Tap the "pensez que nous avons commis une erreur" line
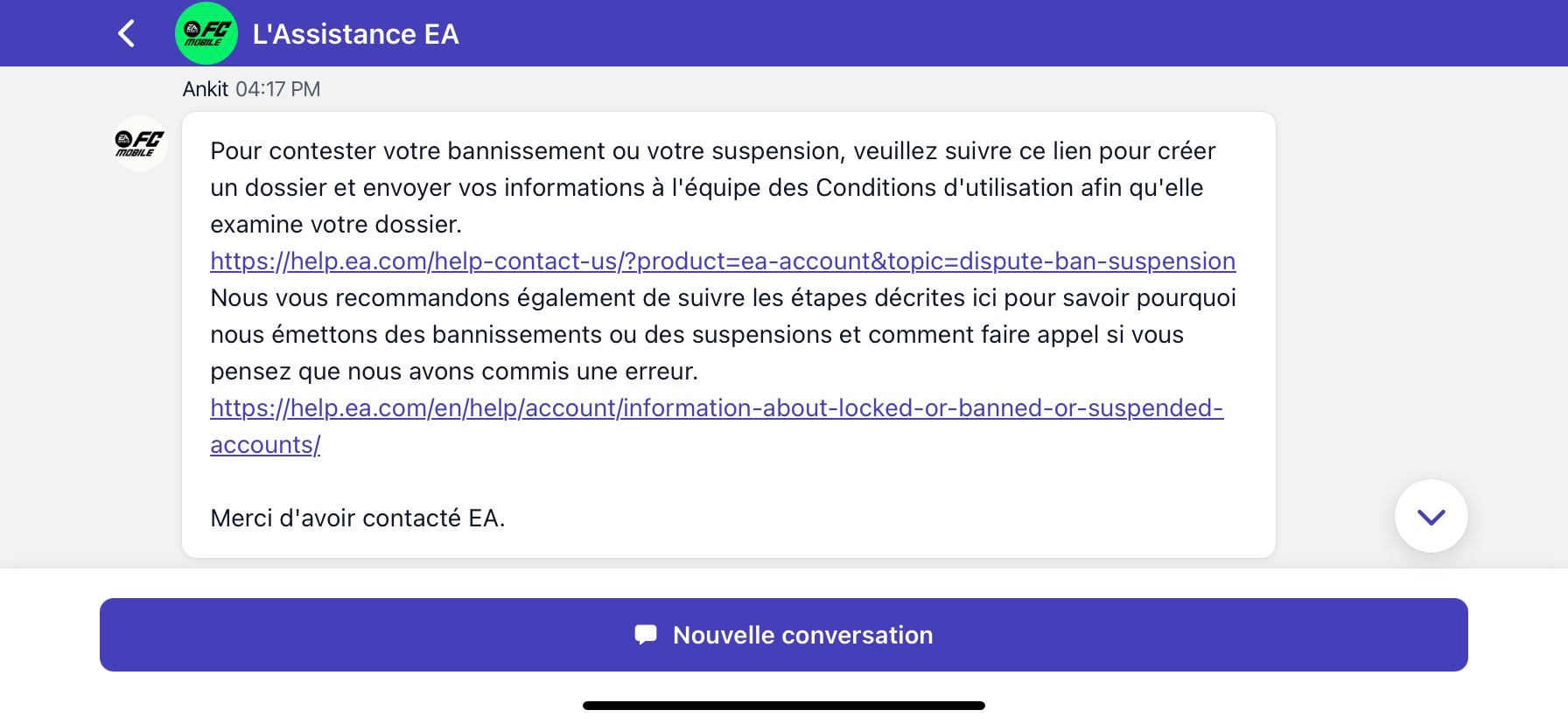 [453, 372]
